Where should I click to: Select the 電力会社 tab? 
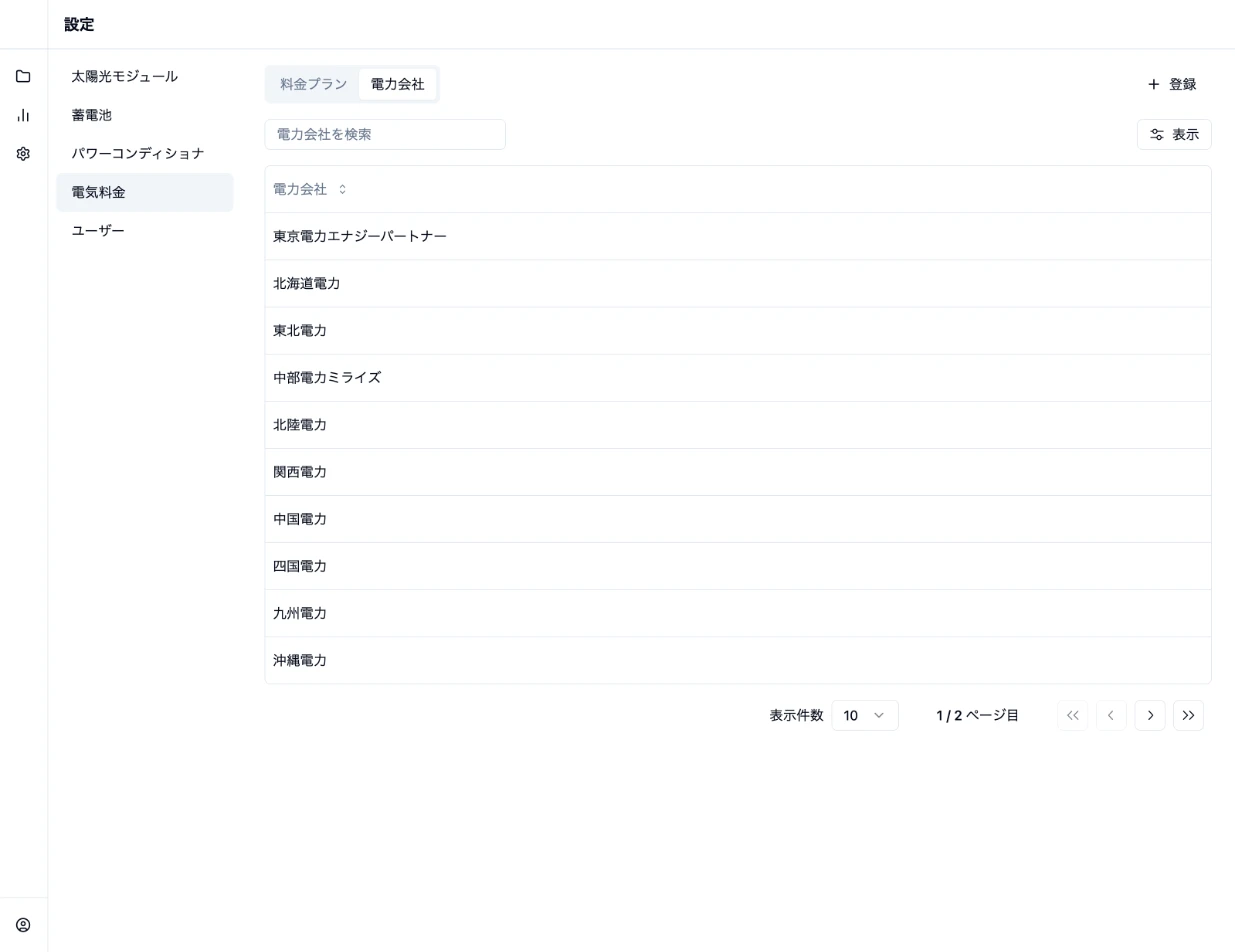pos(398,84)
